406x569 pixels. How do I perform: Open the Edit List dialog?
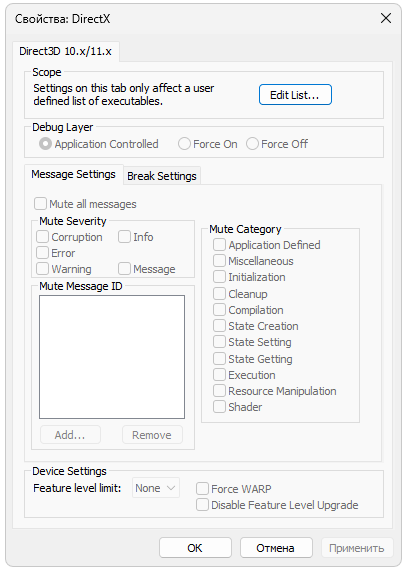pos(295,95)
